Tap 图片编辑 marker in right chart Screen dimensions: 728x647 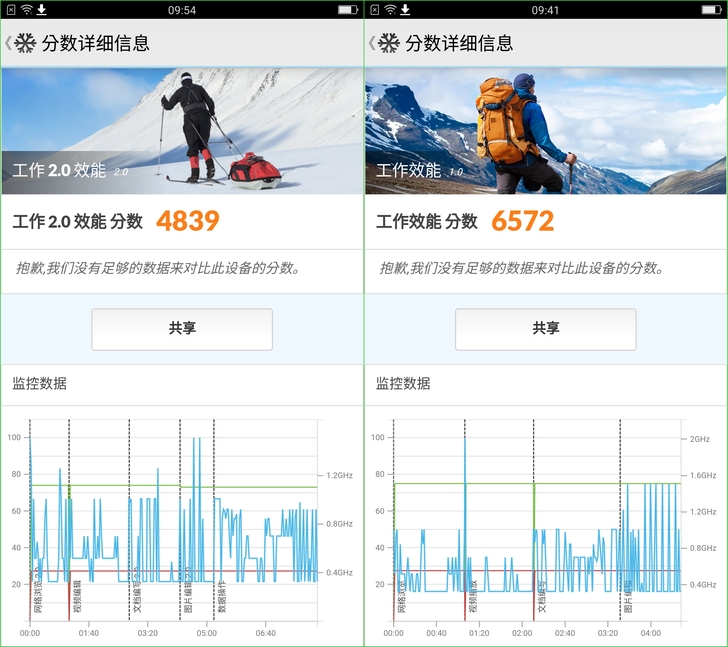(x=628, y=596)
